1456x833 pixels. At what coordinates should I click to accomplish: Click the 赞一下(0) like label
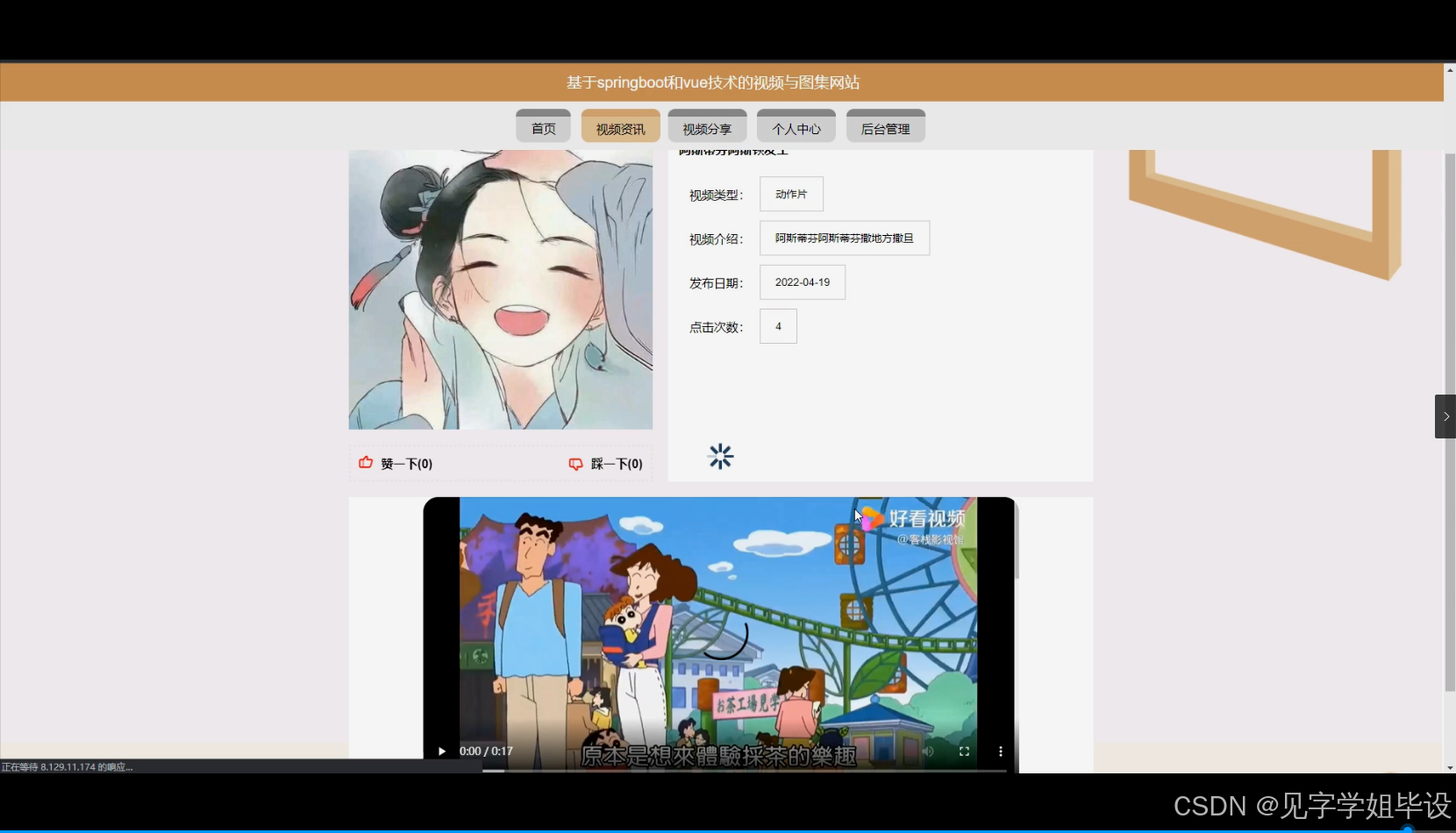coord(407,464)
